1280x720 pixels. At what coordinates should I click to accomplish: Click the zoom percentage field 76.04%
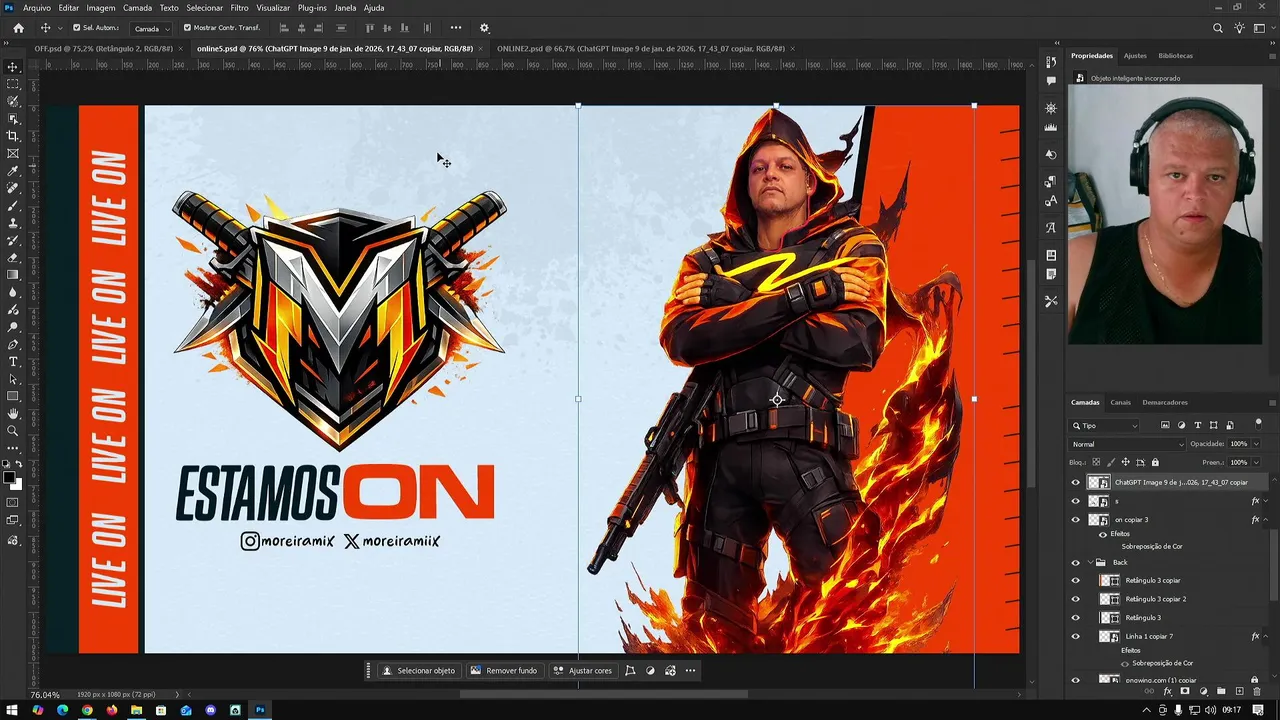tap(45, 694)
